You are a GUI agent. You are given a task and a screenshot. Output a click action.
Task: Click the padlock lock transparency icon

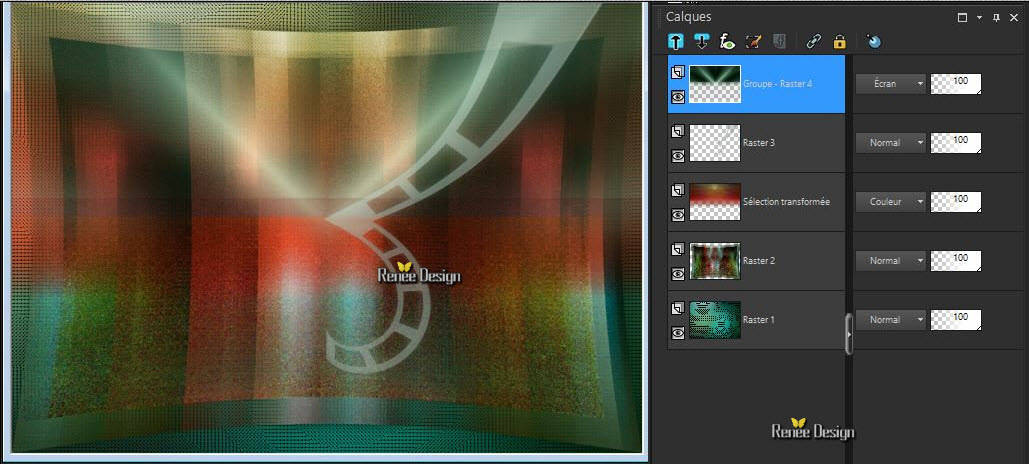coord(839,41)
